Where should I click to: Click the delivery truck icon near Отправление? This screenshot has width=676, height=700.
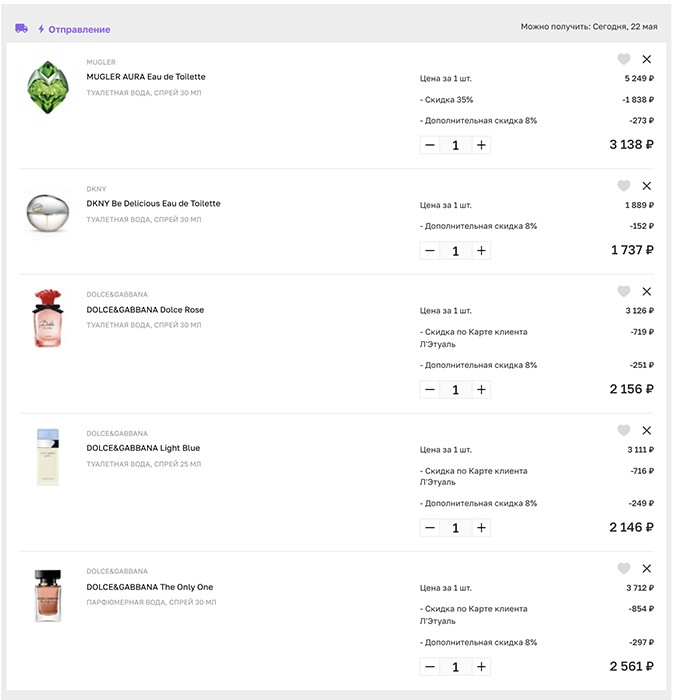coord(21,29)
